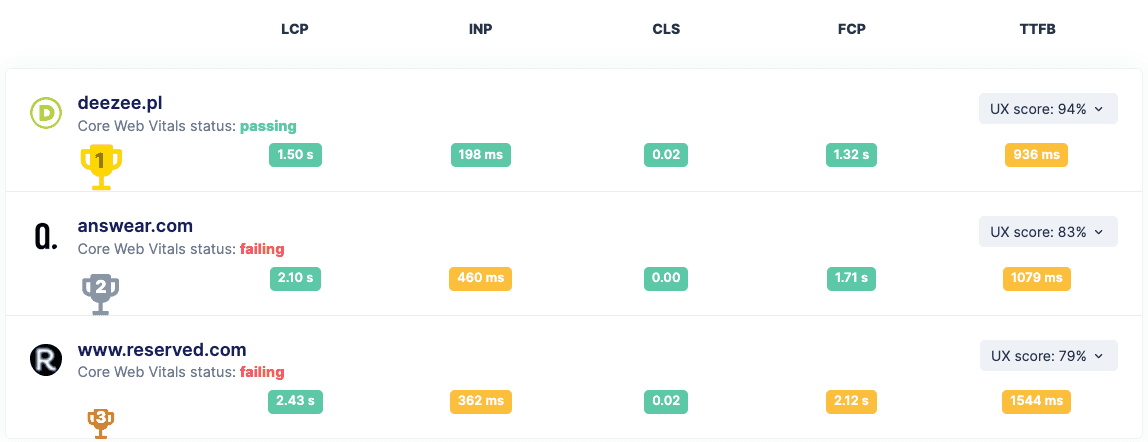The image size is (1148, 442).
Task: Expand the UX score 83% dropdown
Action: click(x=1047, y=232)
